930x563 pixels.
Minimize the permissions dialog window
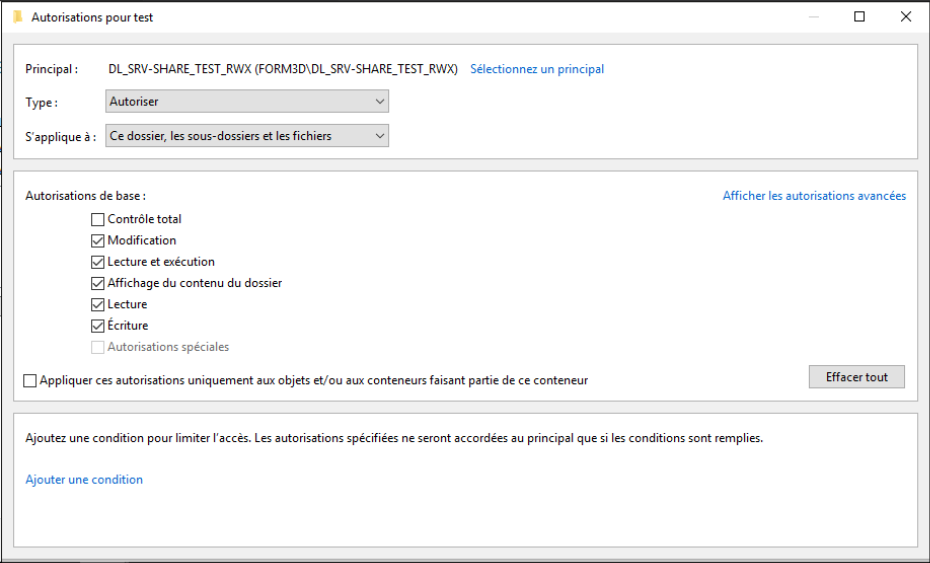[x=814, y=17]
